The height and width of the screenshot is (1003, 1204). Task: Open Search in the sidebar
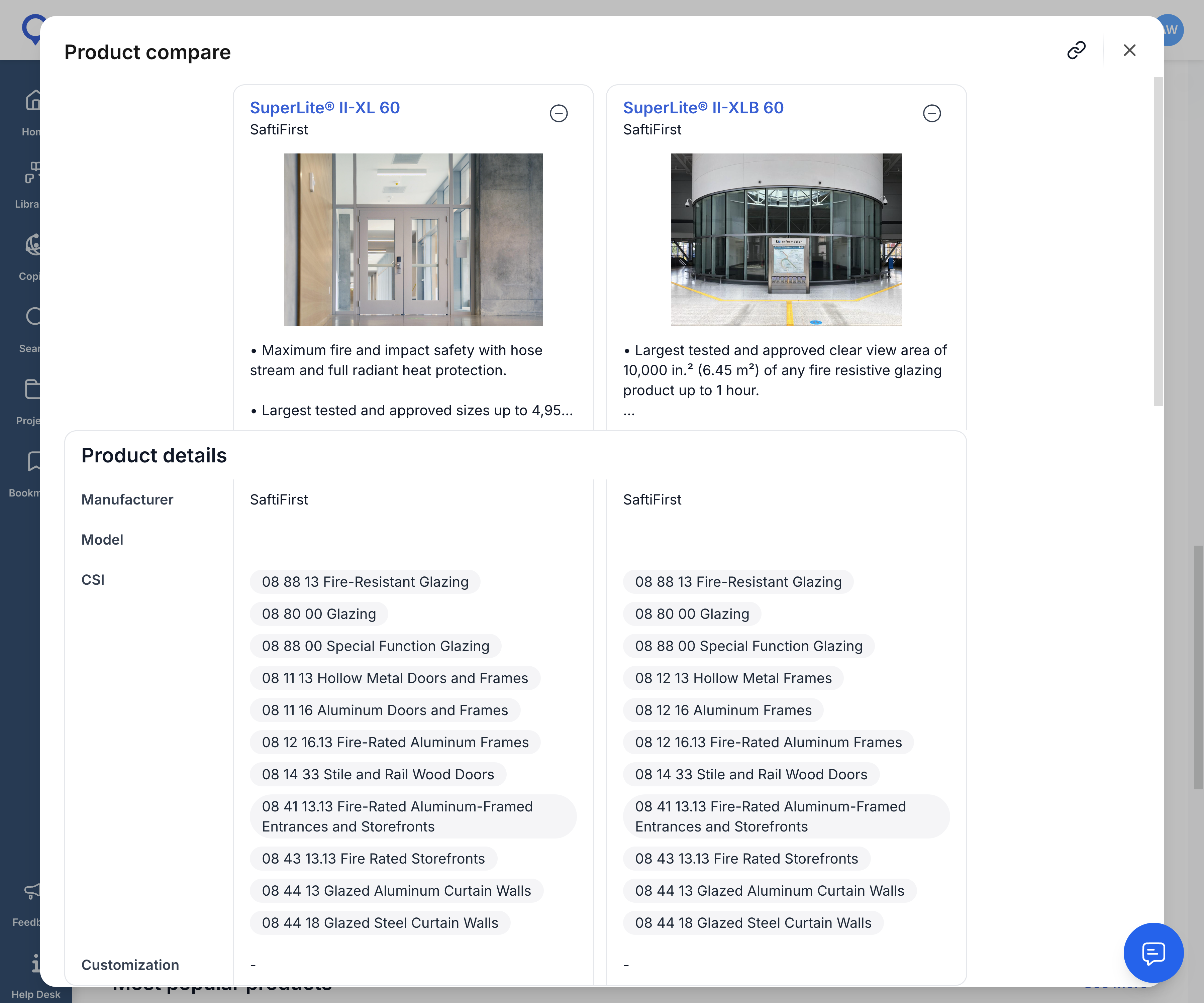[x=30, y=329]
